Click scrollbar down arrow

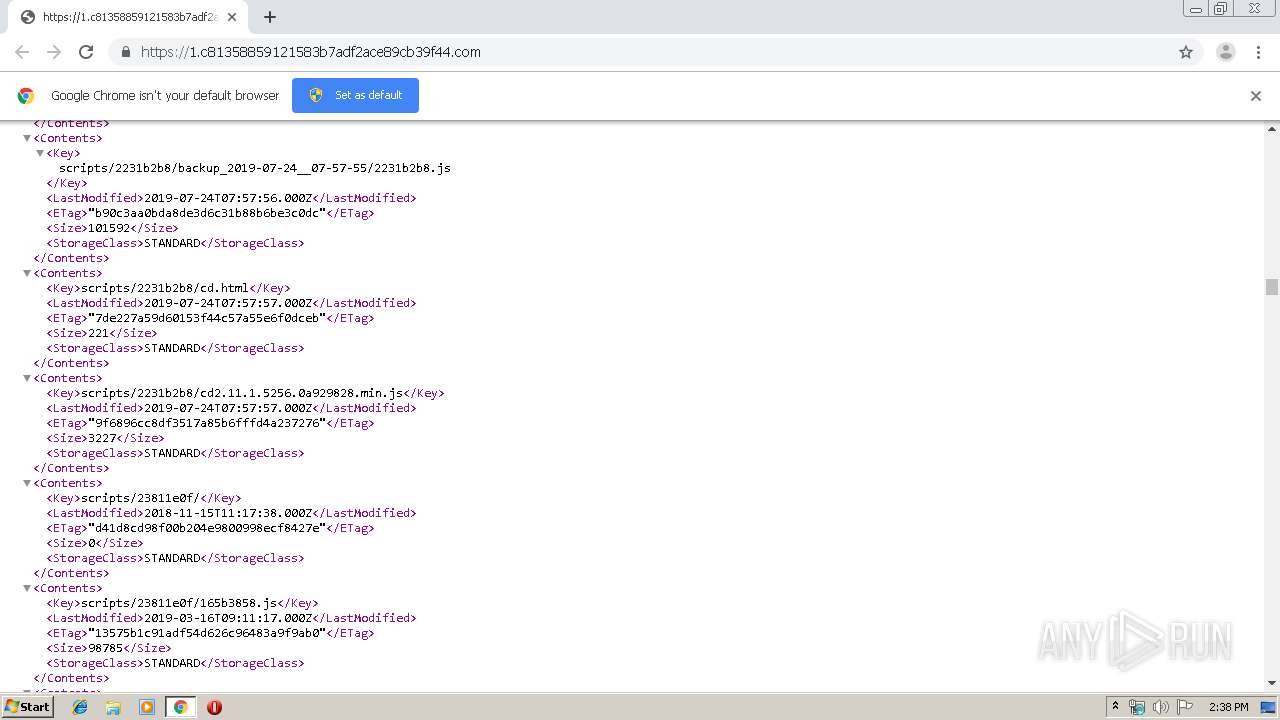(1271, 683)
